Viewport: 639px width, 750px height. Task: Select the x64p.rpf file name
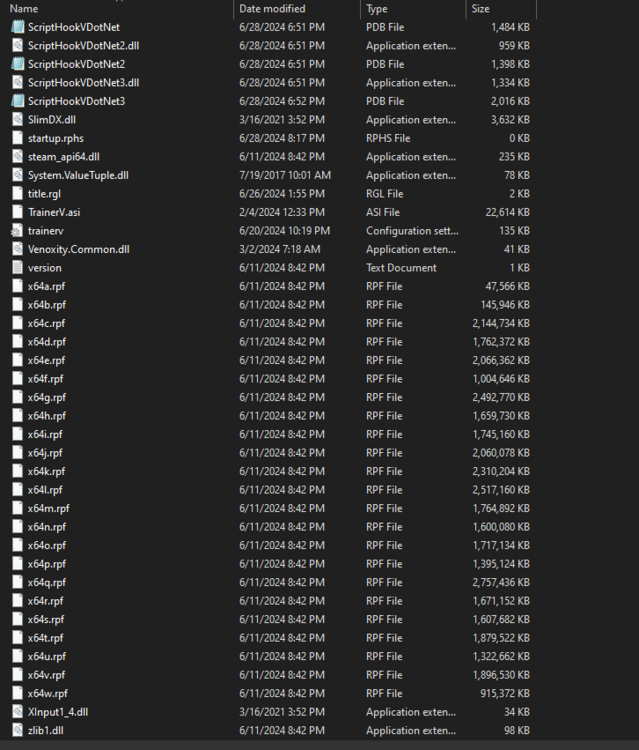[x=47, y=564]
